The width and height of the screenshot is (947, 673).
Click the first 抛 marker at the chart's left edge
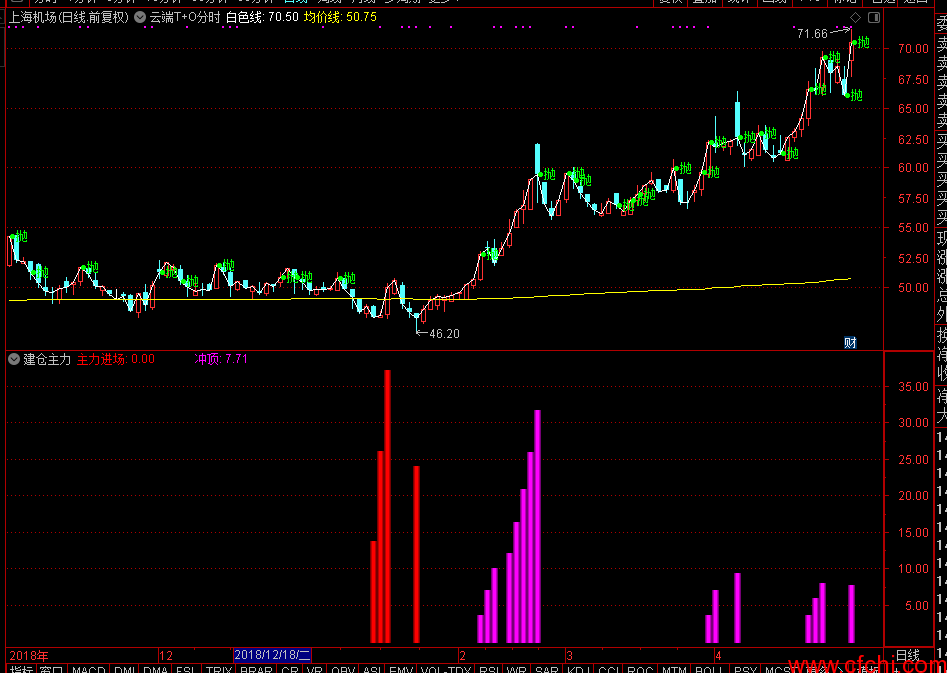pyautogui.click(x=22, y=236)
